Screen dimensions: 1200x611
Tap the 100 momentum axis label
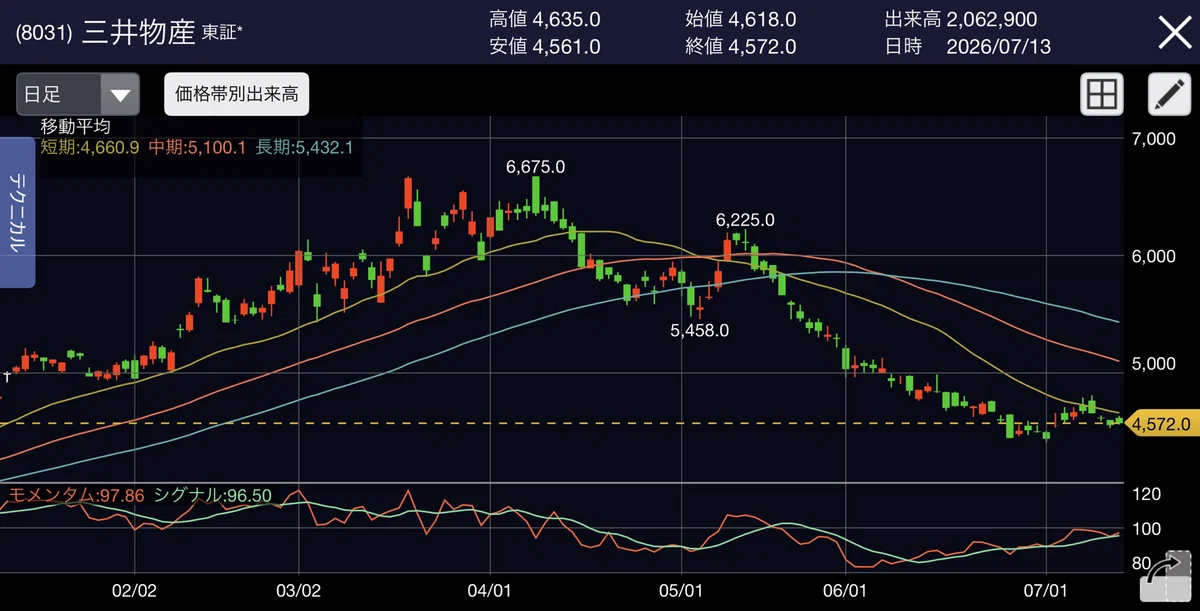1147,529
